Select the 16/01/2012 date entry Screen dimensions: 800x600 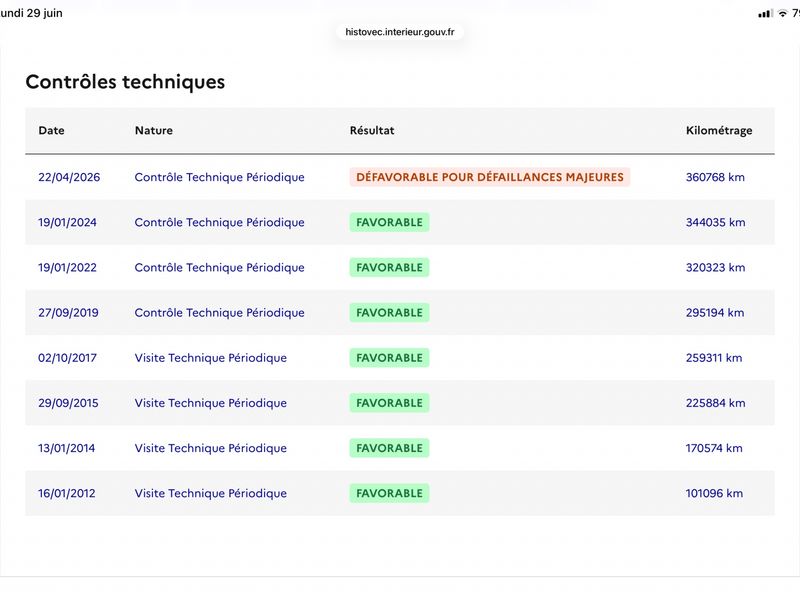(x=66, y=493)
